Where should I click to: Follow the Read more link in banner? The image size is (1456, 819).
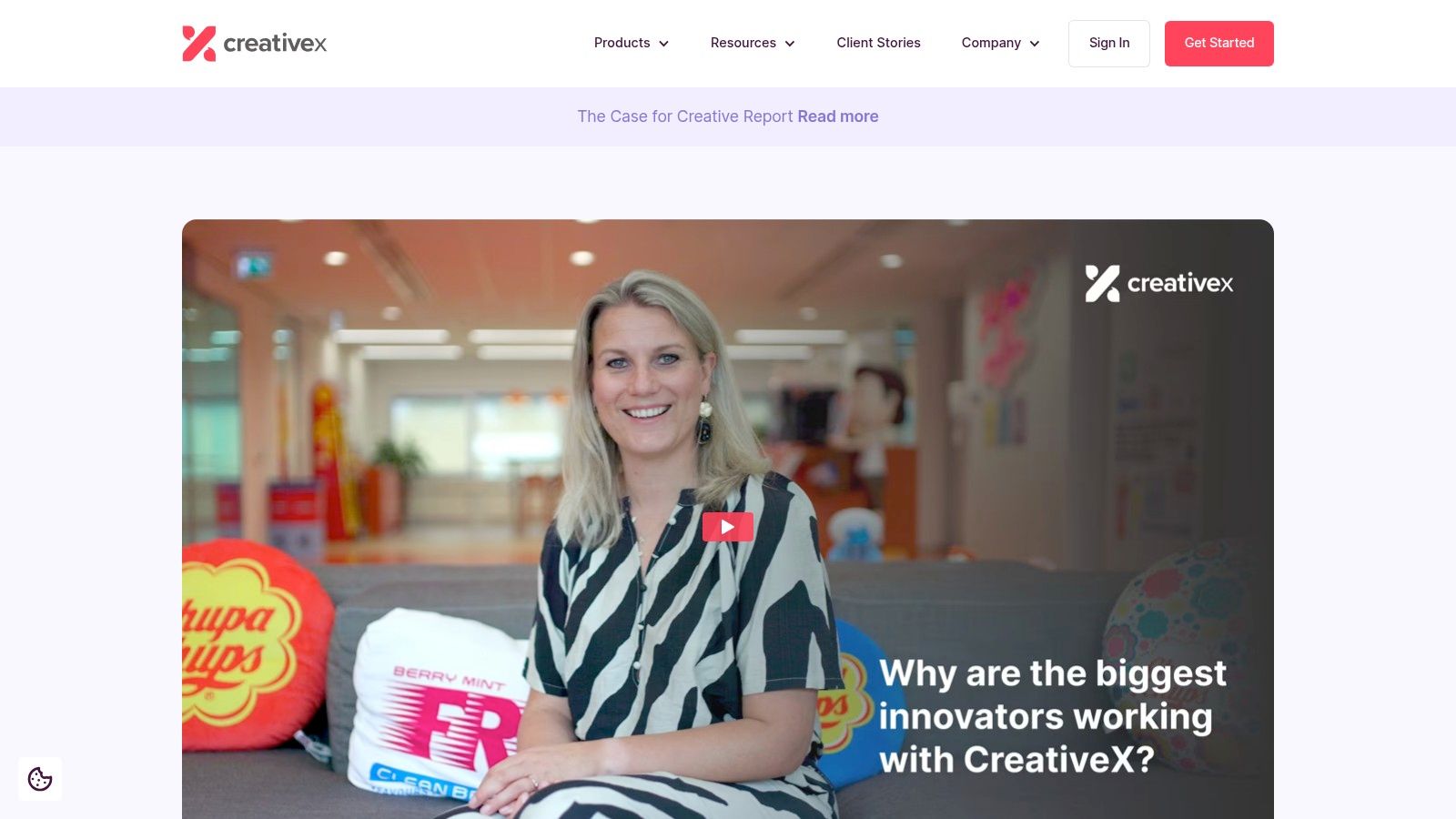pos(838,116)
